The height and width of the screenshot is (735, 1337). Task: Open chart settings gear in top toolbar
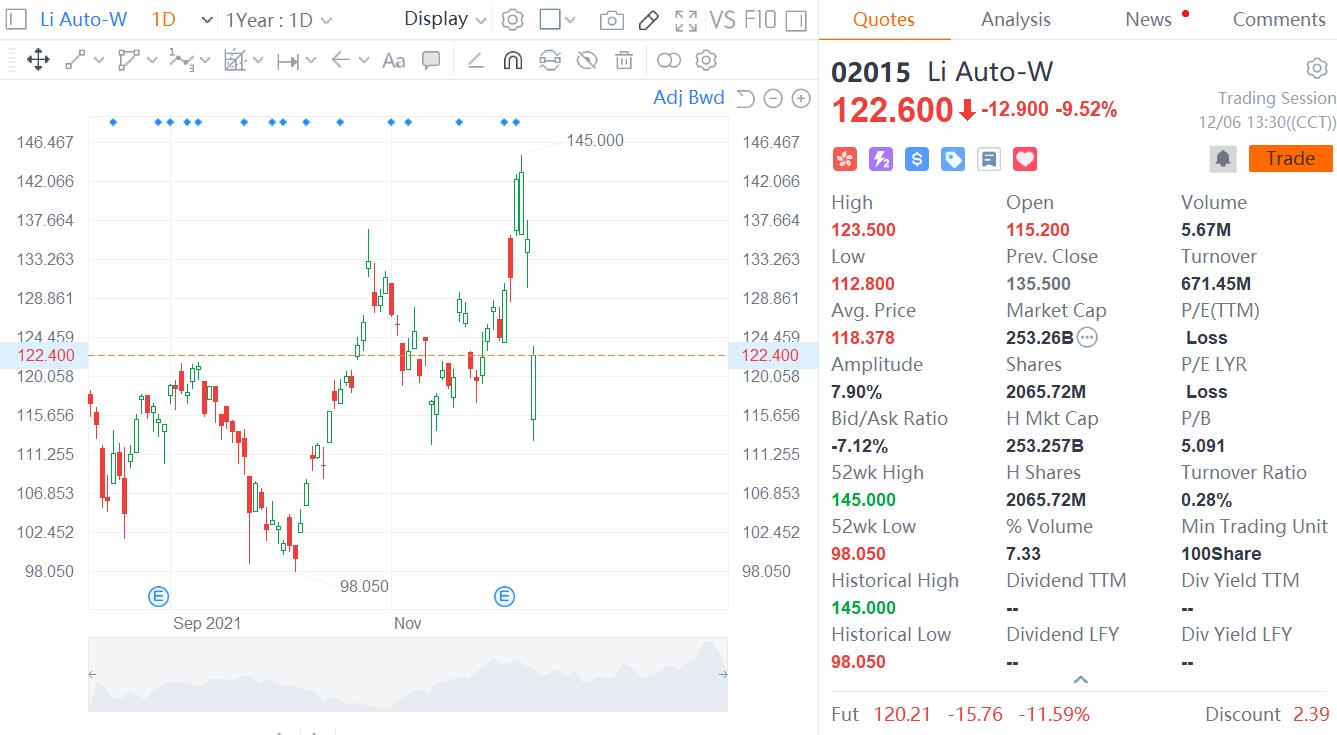pos(512,20)
